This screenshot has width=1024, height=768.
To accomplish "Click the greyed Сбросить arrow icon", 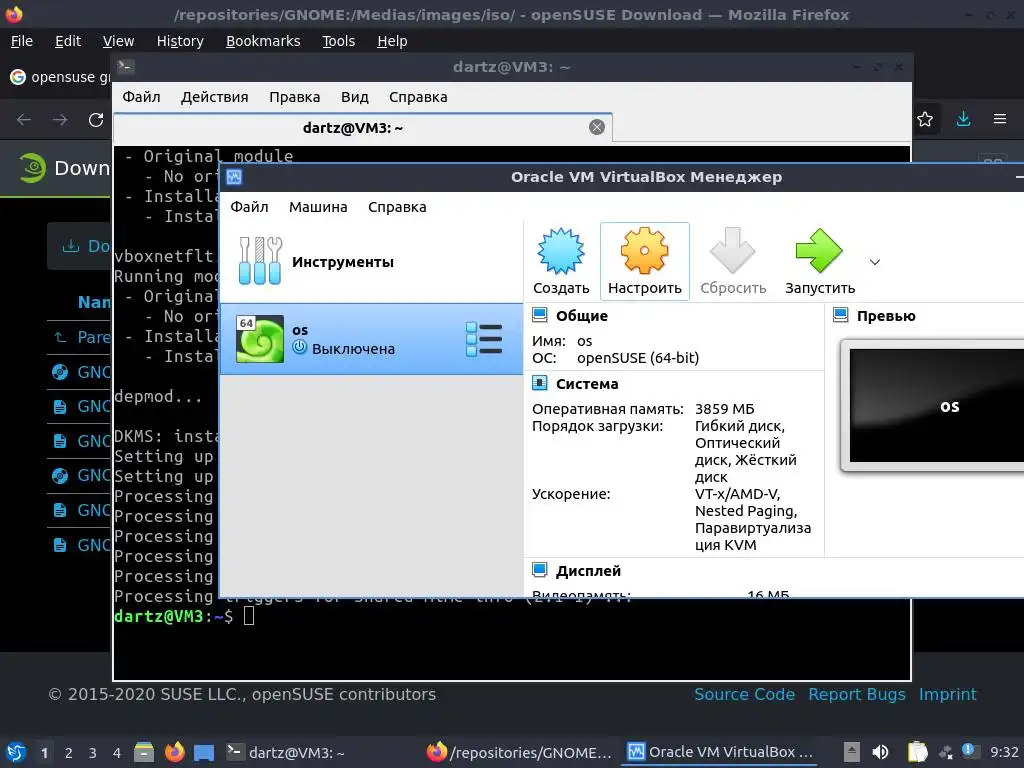I will pos(733,251).
